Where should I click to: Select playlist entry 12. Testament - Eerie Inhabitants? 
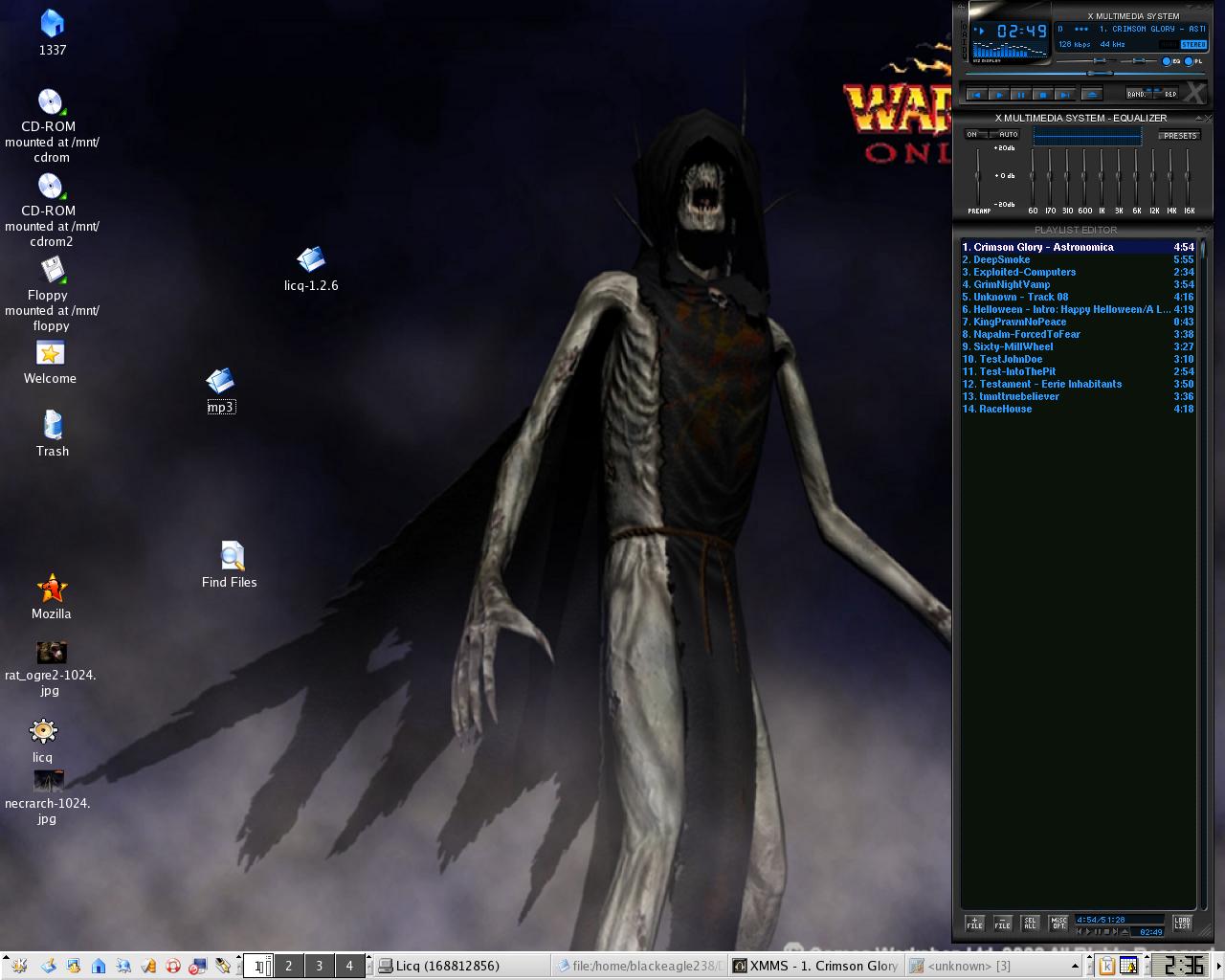1078,384
